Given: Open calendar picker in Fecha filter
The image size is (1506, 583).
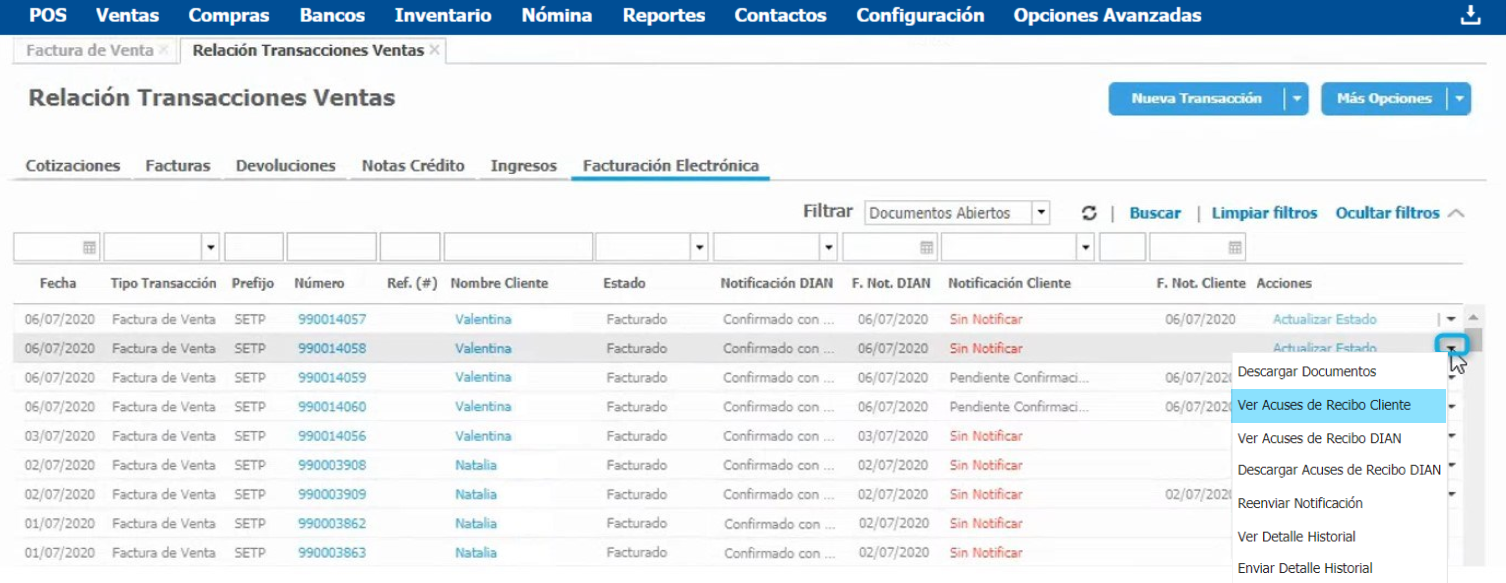Looking at the screenshot, I should [88, 247].
